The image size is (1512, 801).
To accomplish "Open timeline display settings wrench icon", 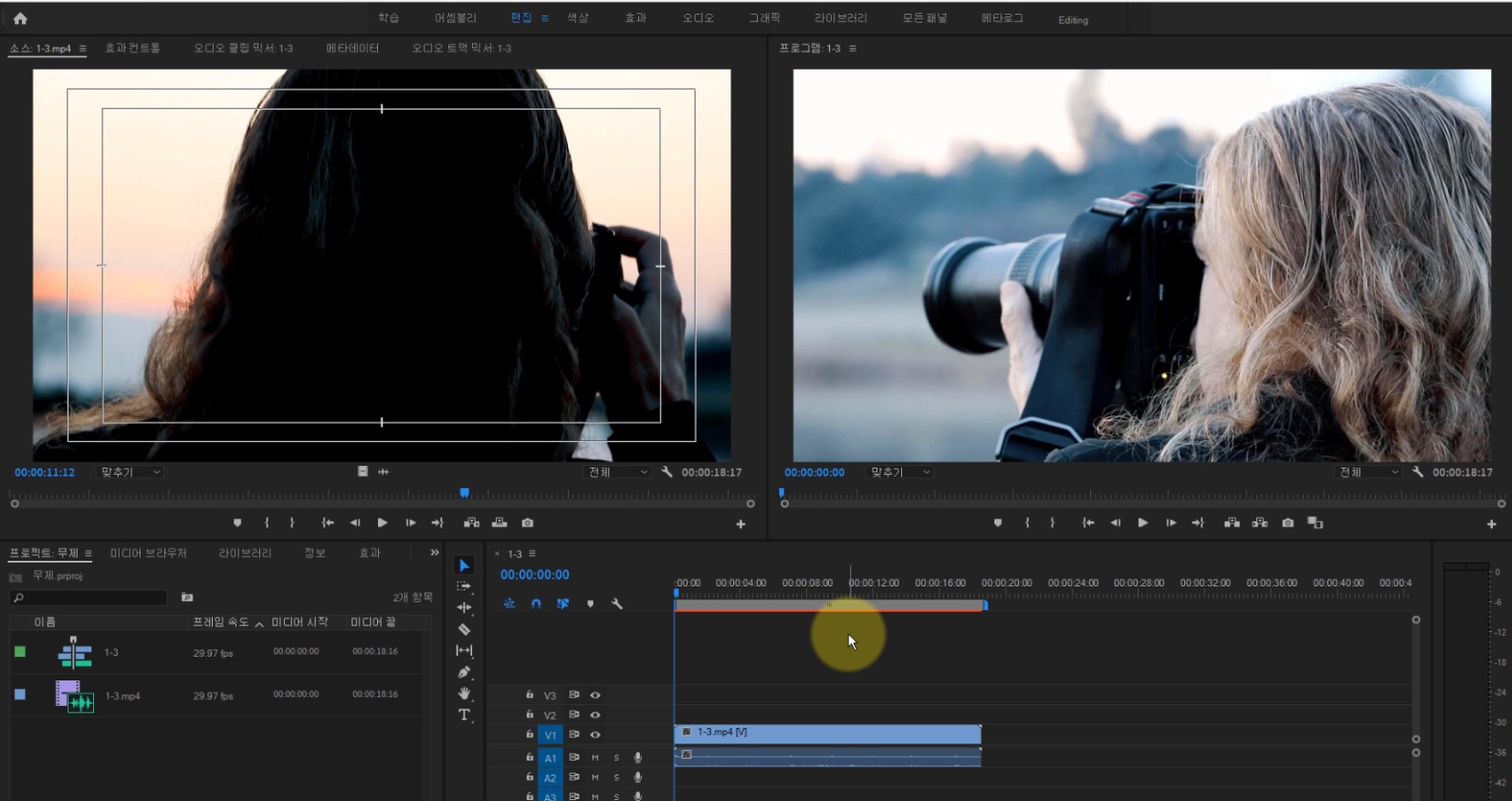I will 617,604.
